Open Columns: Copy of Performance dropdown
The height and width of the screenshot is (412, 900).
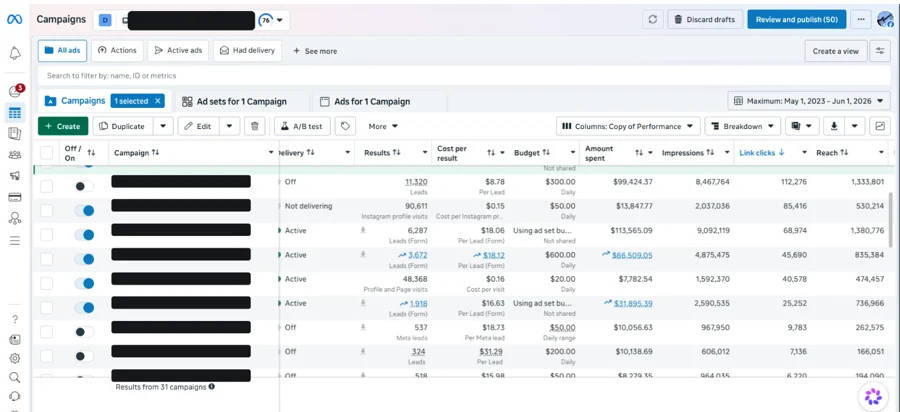click(628, 126)
